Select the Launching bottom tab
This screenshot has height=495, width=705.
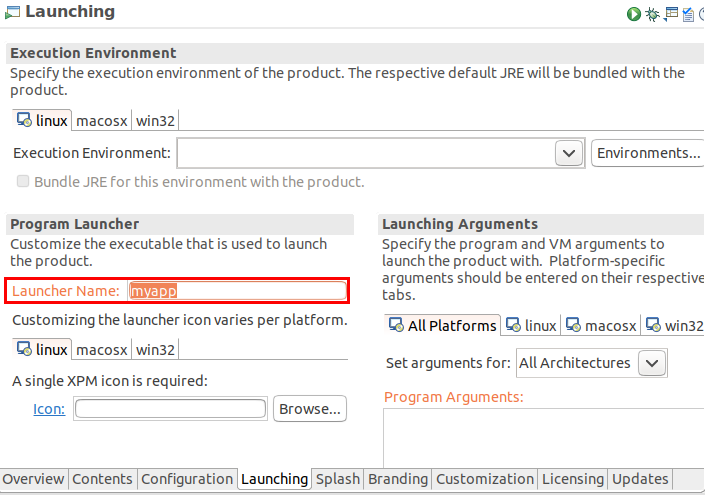[274, 479]
